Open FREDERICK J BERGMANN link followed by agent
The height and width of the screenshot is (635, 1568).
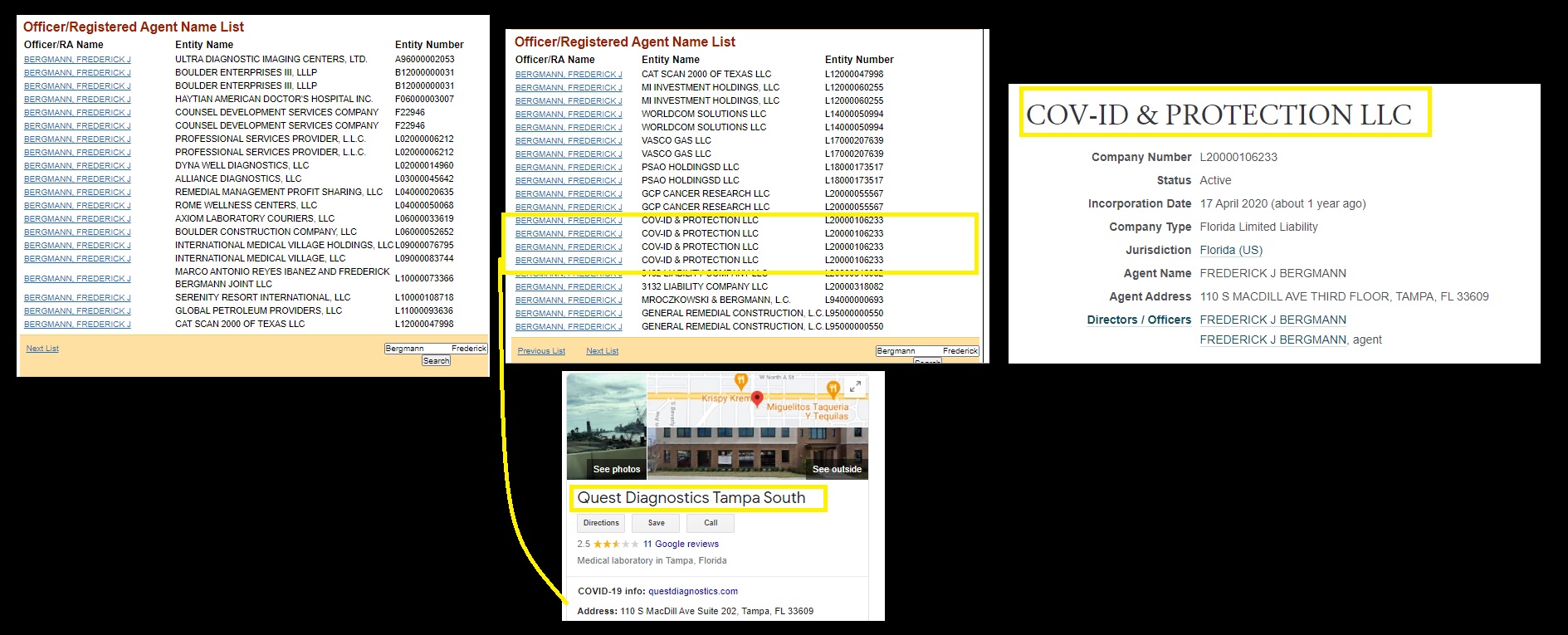1273,339
